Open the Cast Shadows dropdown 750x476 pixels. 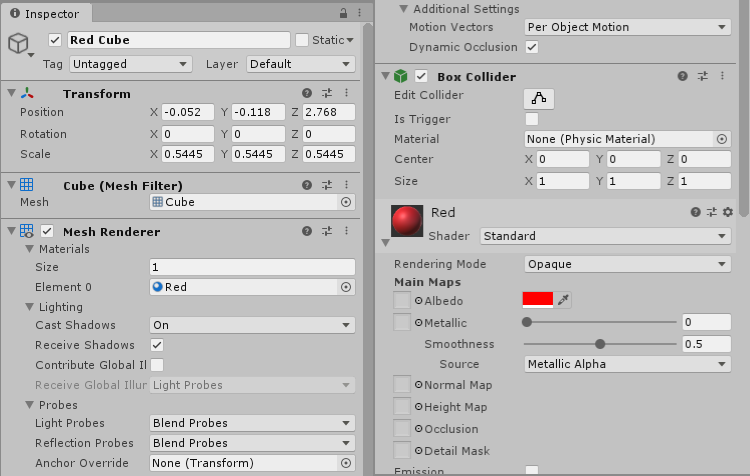pyautogui.click(x=252, y=325)
